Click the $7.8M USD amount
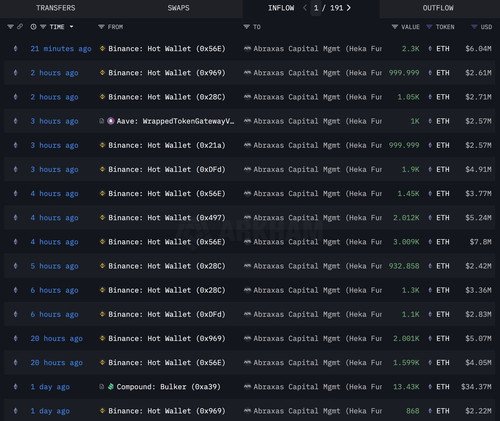 click(x=481, y=242)
